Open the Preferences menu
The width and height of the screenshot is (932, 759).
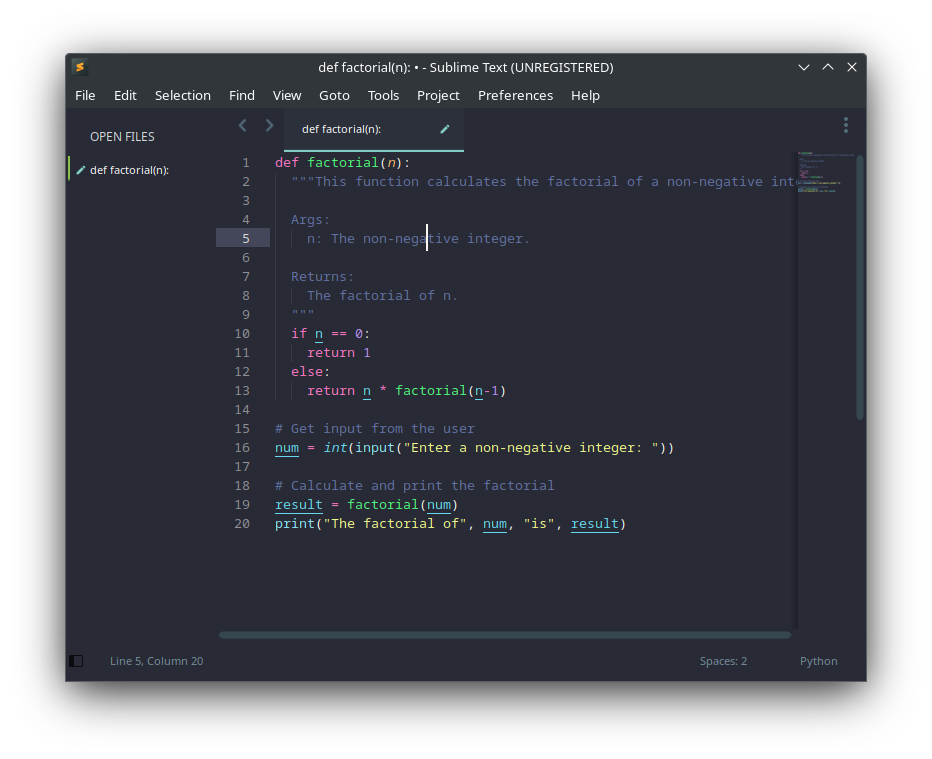[x=515, y=95]
